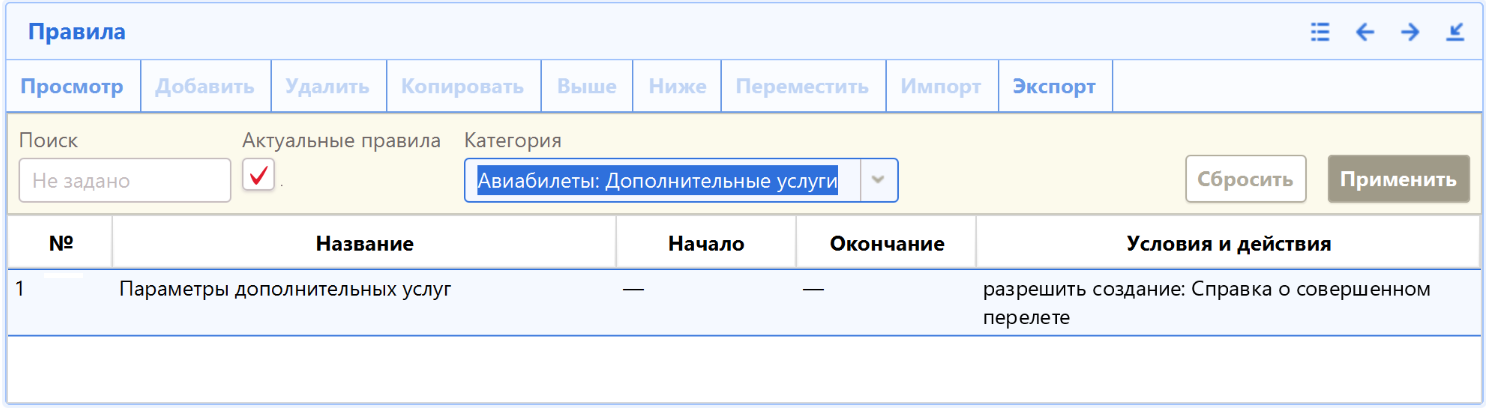Select the Параметры дополнительных услуг row
This screenshot has width=1486, height=408.
(285, 290)
